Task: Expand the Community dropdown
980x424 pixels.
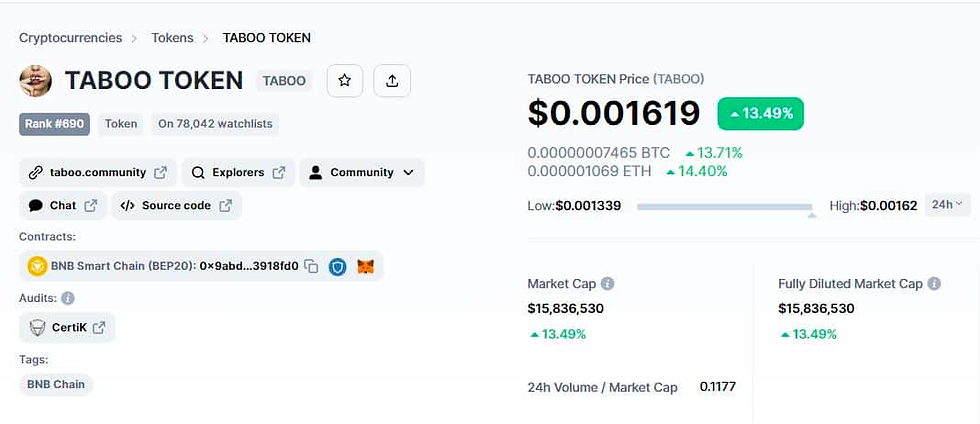Action: 362,173
